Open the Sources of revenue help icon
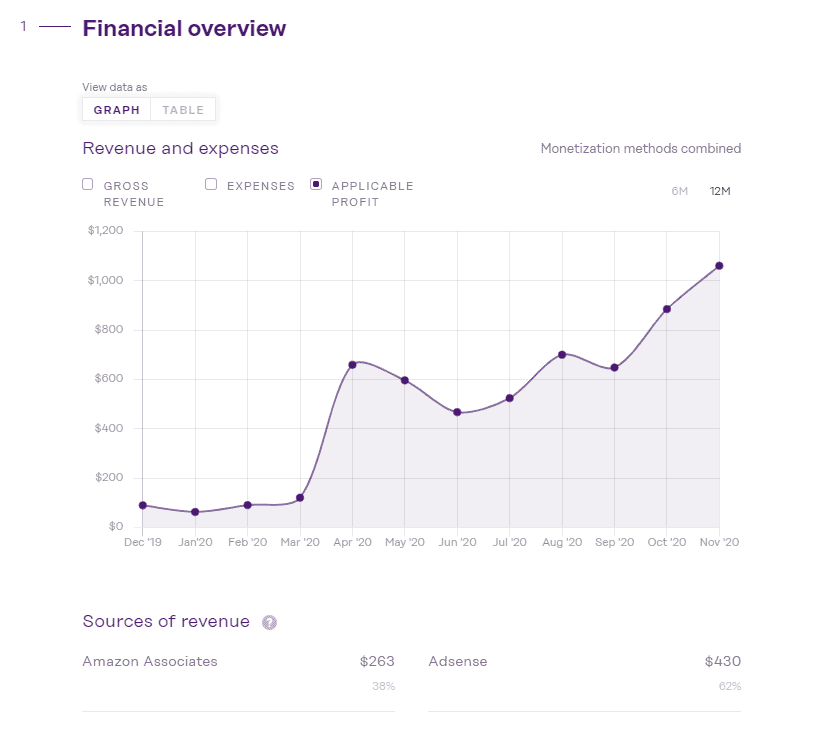 pos(269,623)
